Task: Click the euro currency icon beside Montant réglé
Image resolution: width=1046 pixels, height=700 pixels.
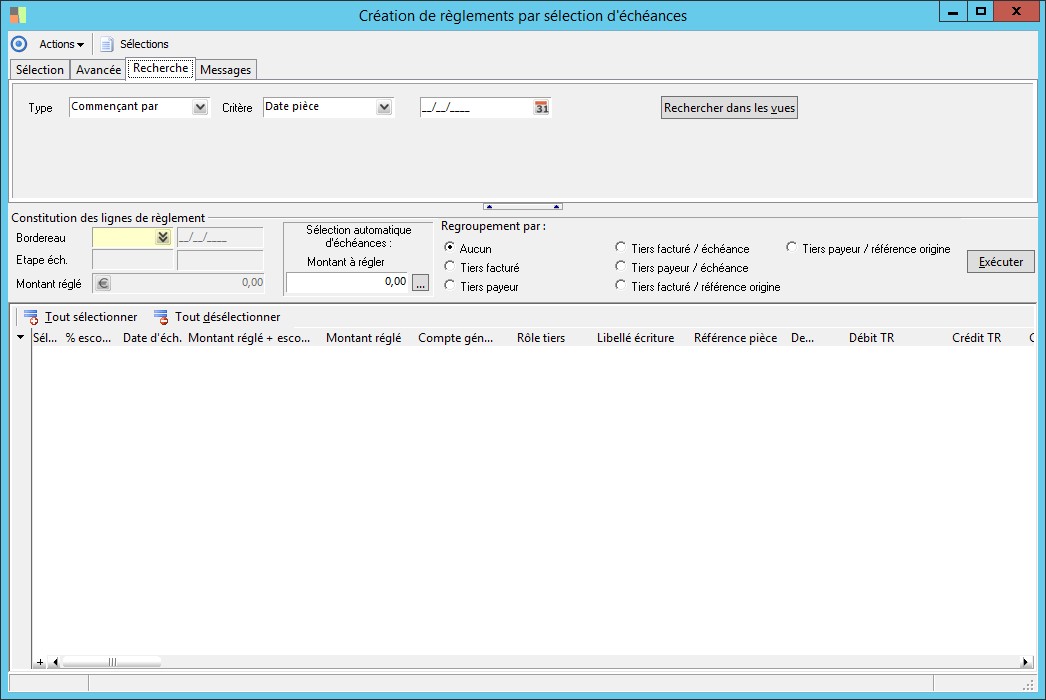Action: coord(103,283)
